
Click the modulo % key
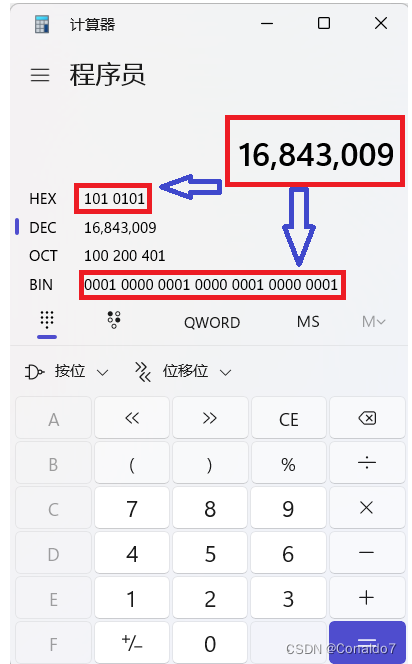coord(289,463)
